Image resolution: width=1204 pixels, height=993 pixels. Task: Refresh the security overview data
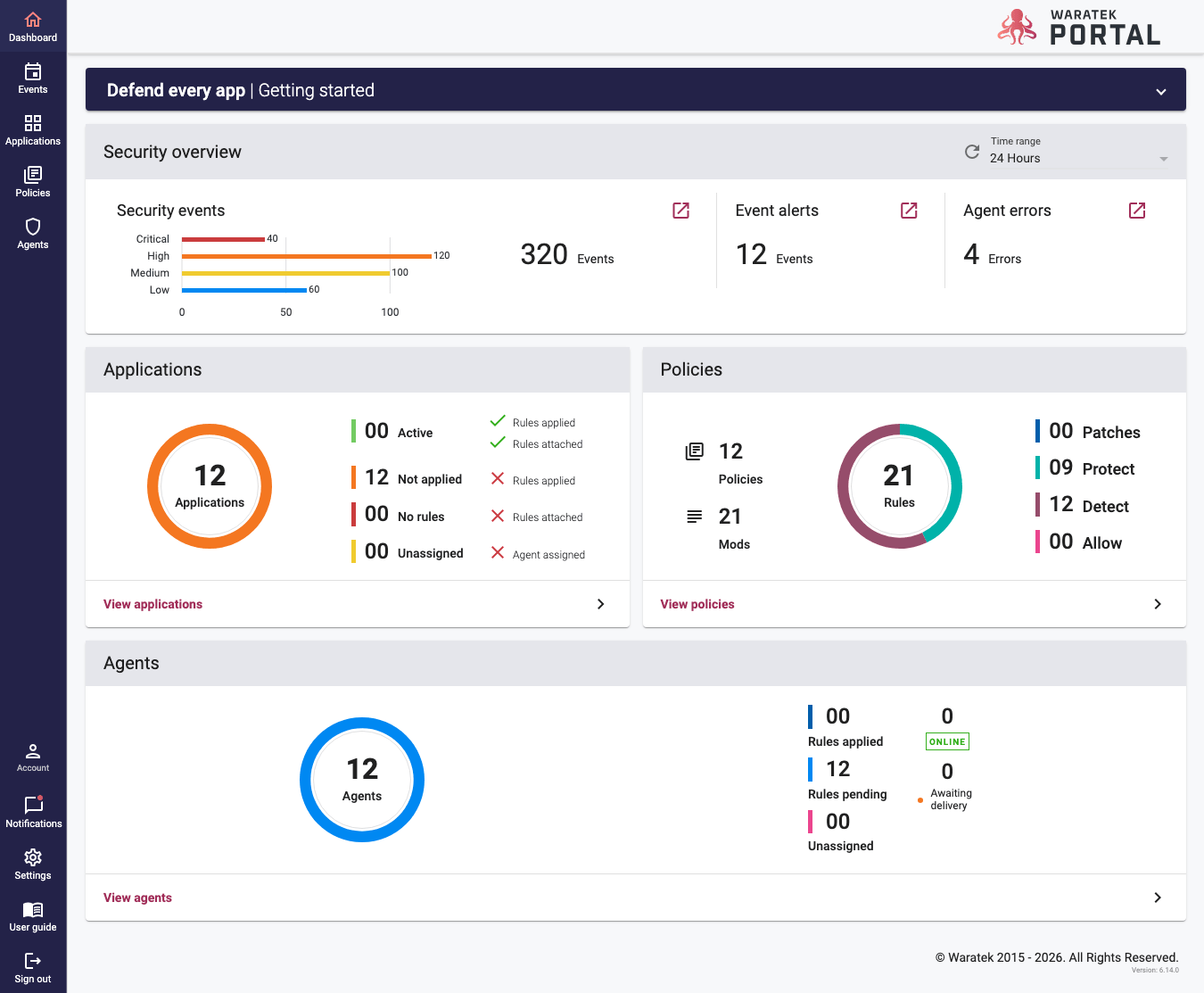tap(972, 152)
